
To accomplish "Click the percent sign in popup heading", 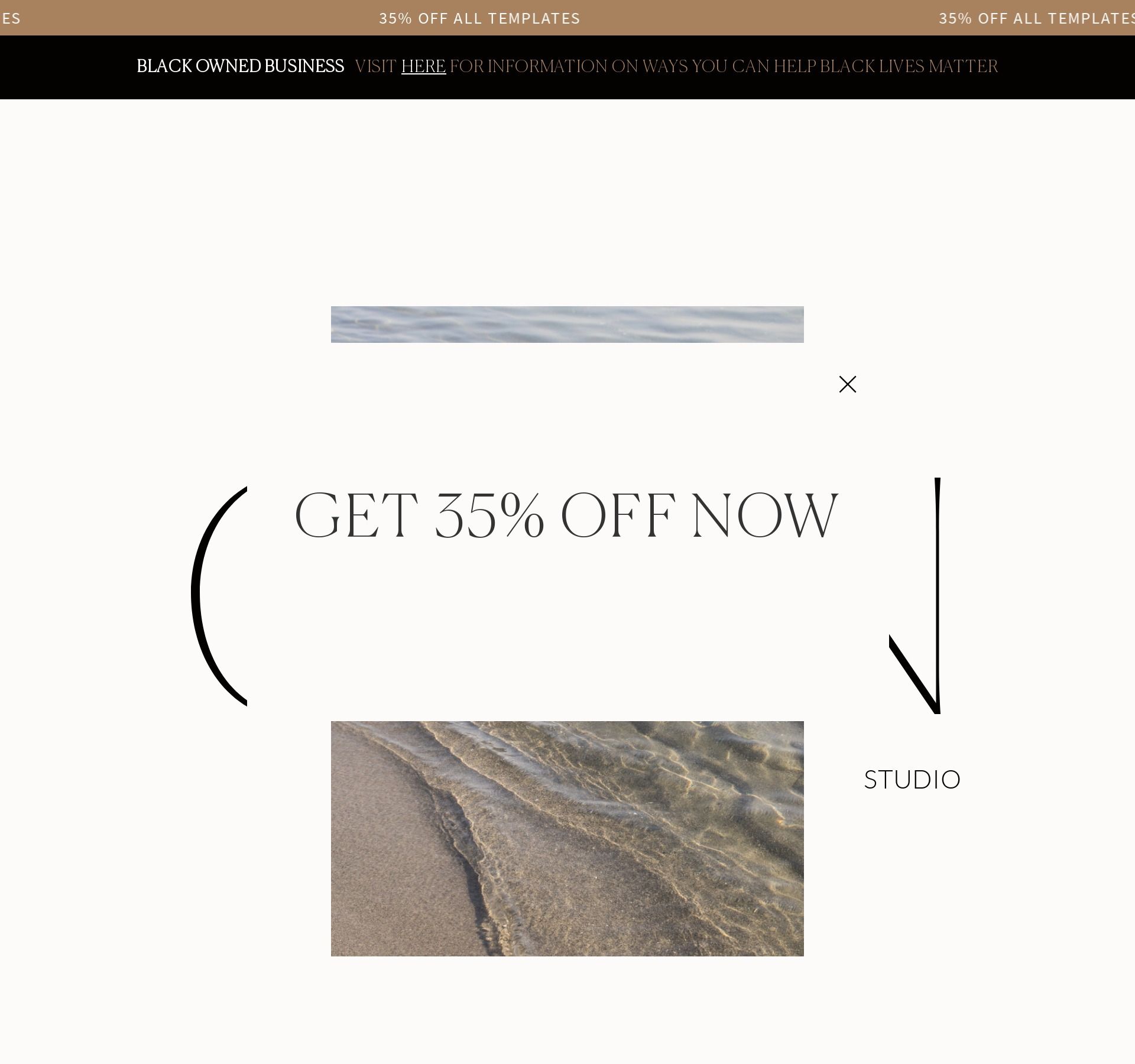I will [522, 515].
